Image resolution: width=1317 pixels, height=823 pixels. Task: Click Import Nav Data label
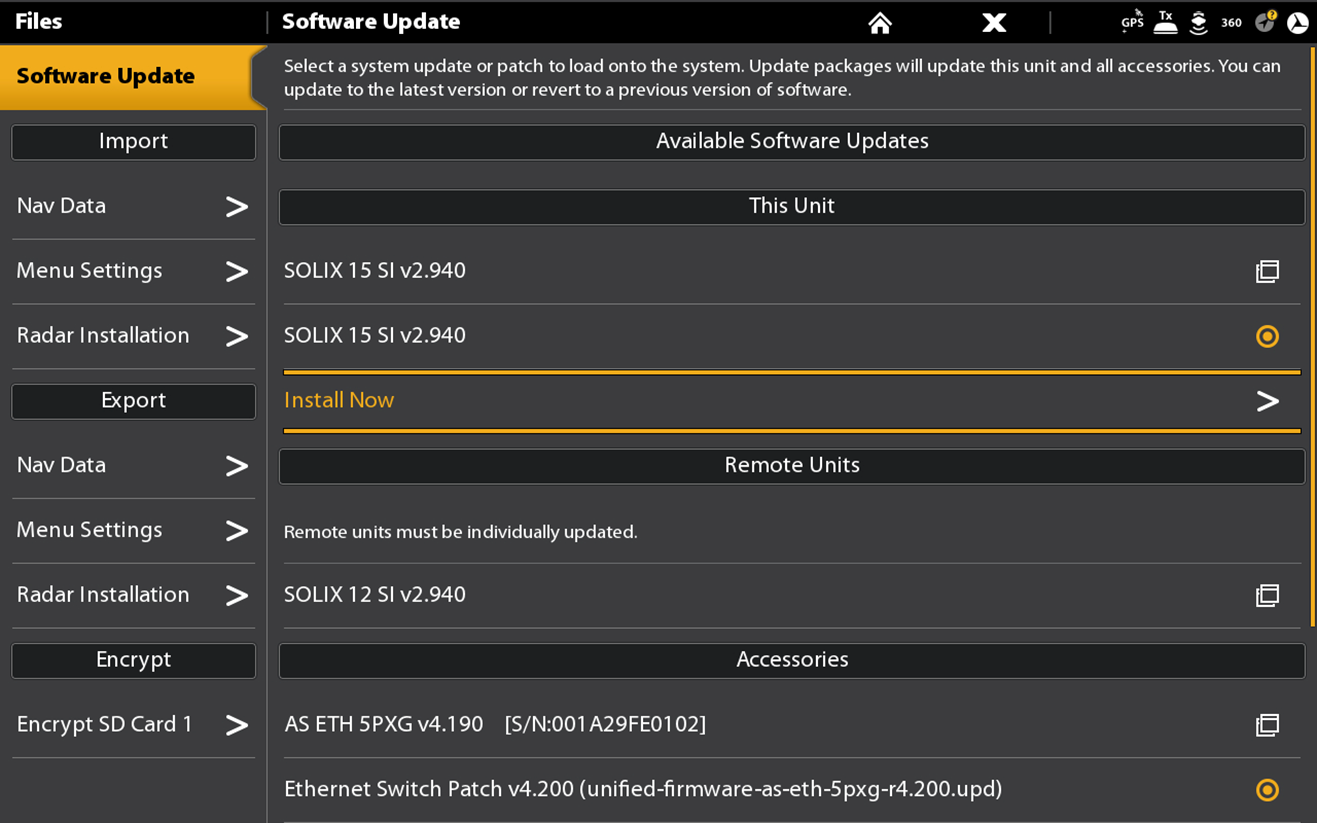[x=61, y=206]
